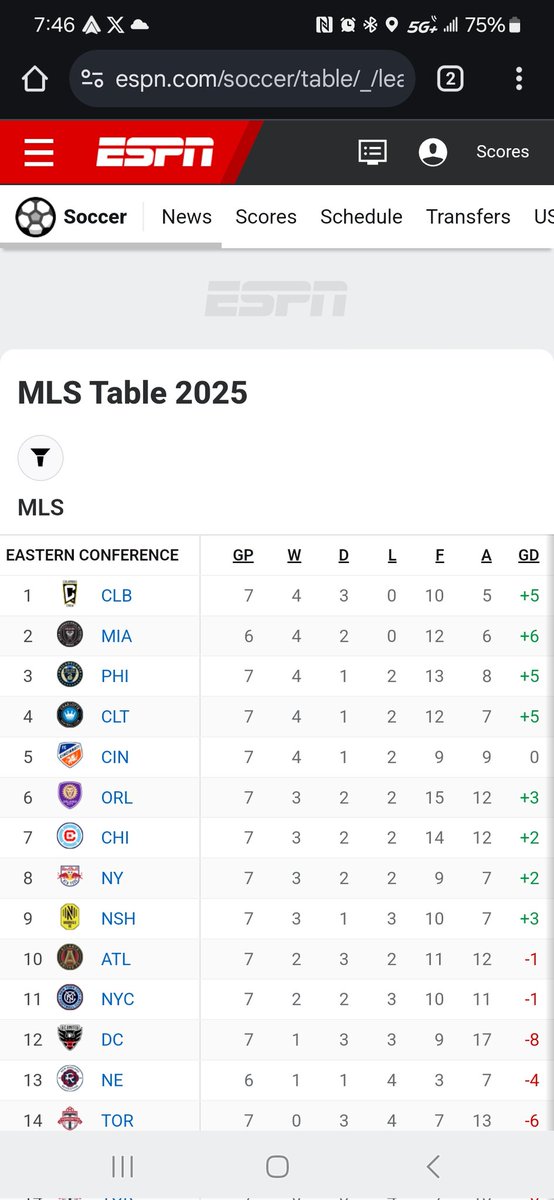The height and width of the screenshot is (1200, 554).
Task: Open the ESPN watch/news screen icon
Action: click(x=373, y=152)
